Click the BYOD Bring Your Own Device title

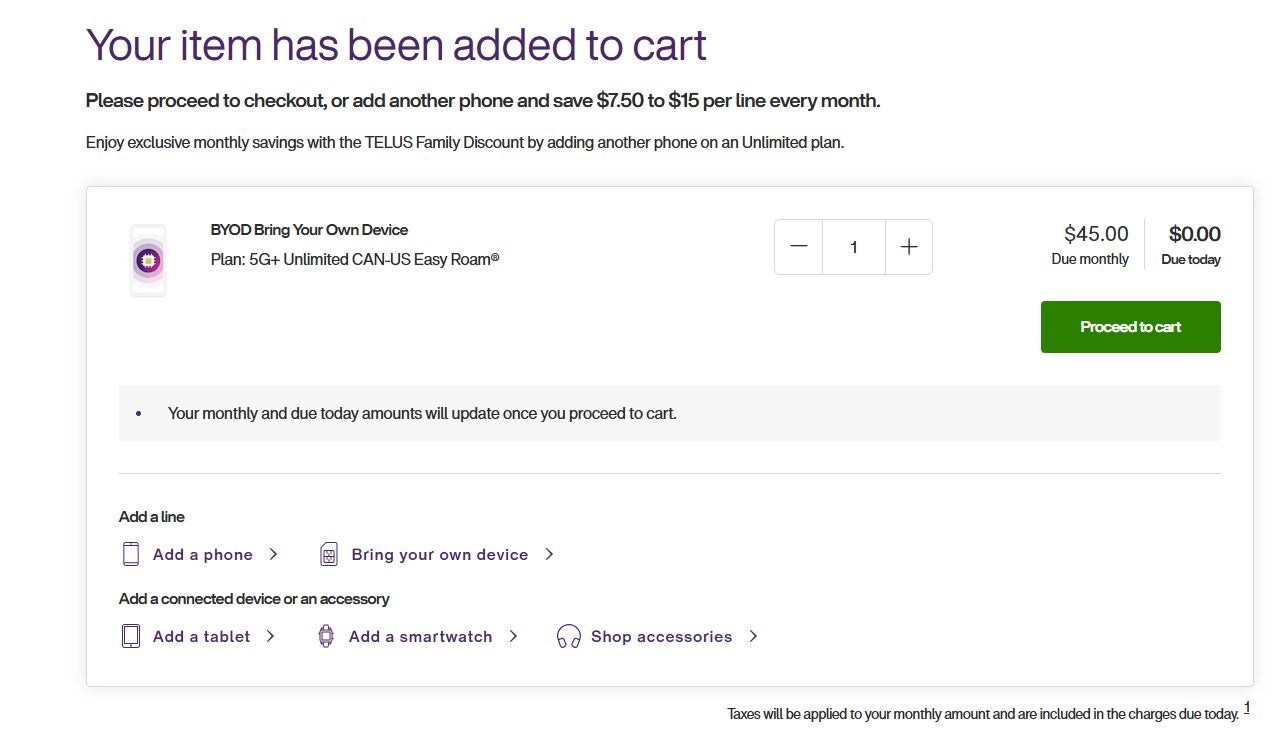click(x=310, y=230)
